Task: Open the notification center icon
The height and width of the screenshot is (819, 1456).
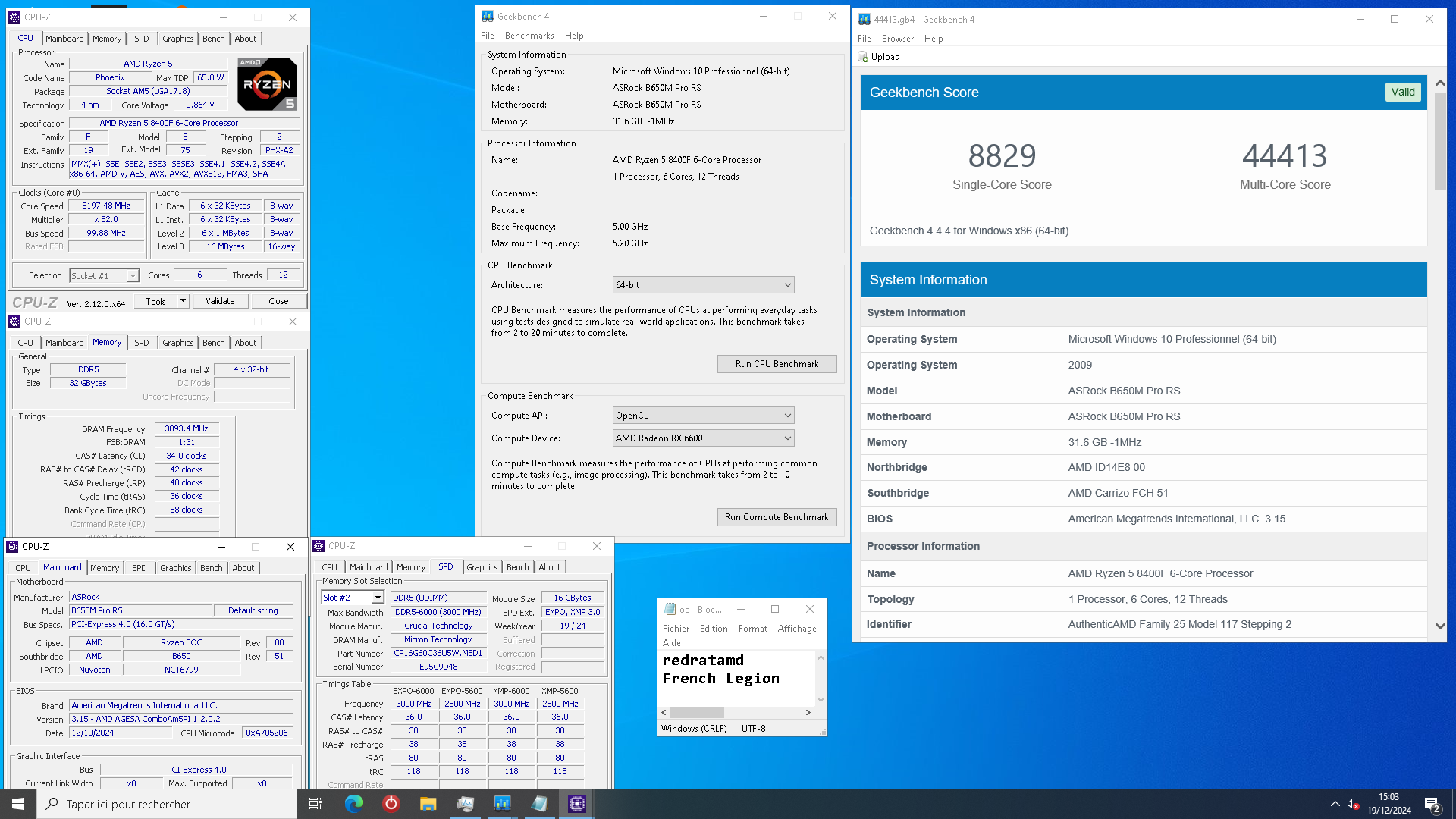Action: tap(1432, 804)
